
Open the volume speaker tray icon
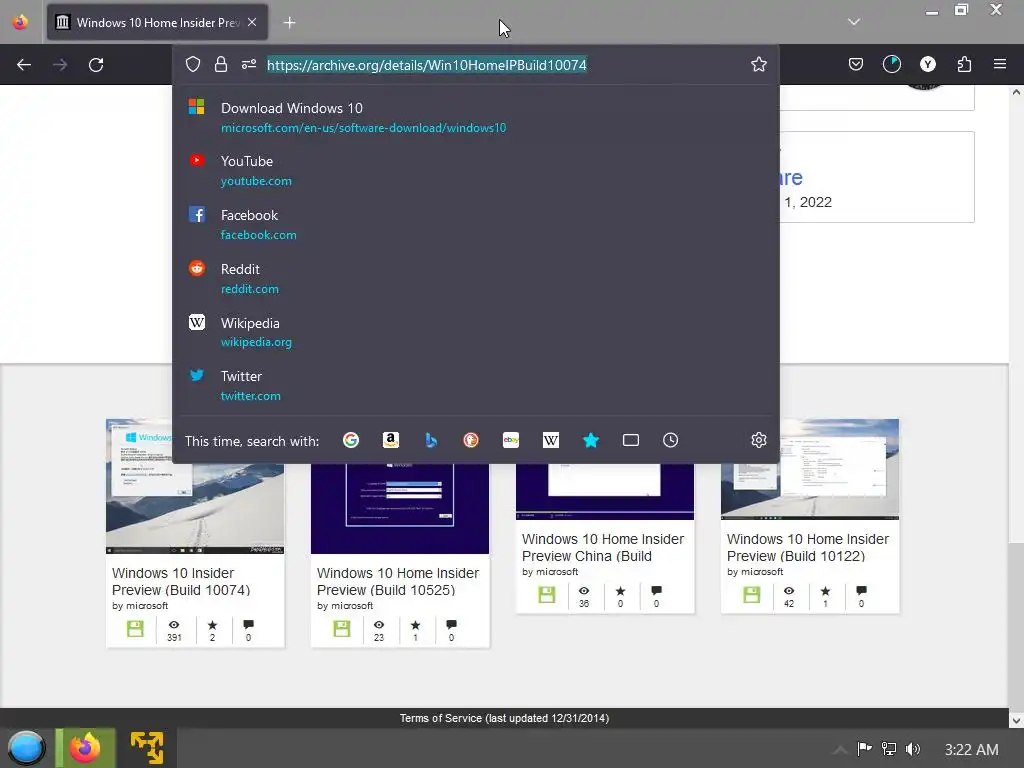(913, 749)
